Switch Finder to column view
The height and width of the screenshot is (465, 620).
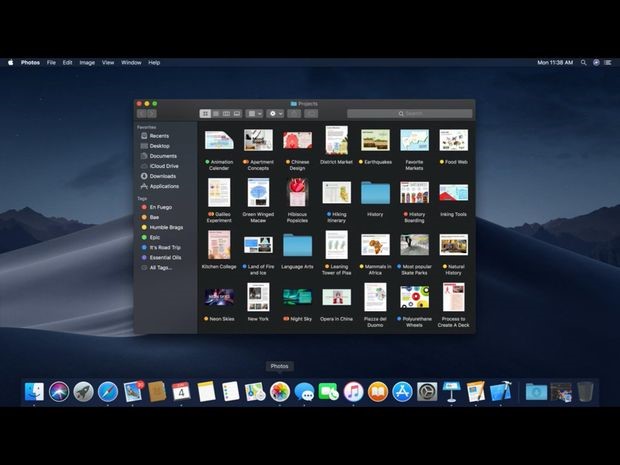(226, 114)
